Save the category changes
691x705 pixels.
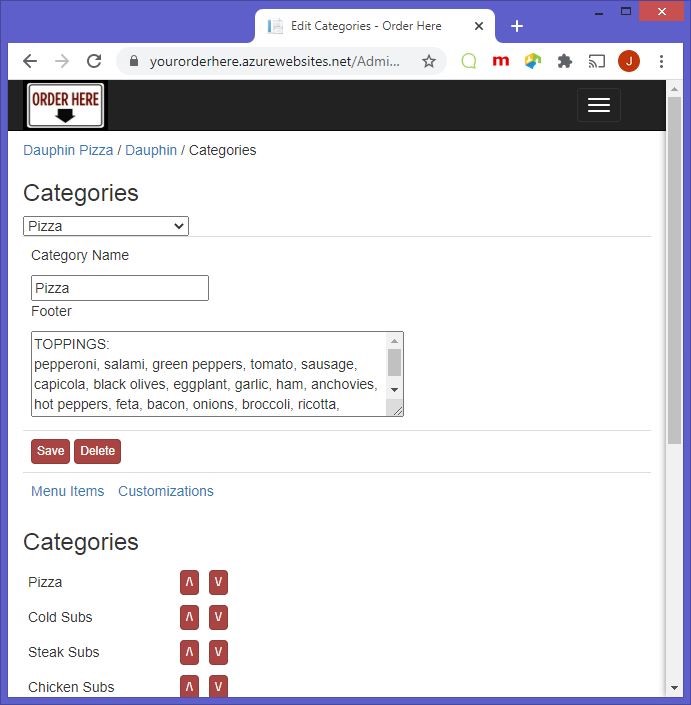50,451
